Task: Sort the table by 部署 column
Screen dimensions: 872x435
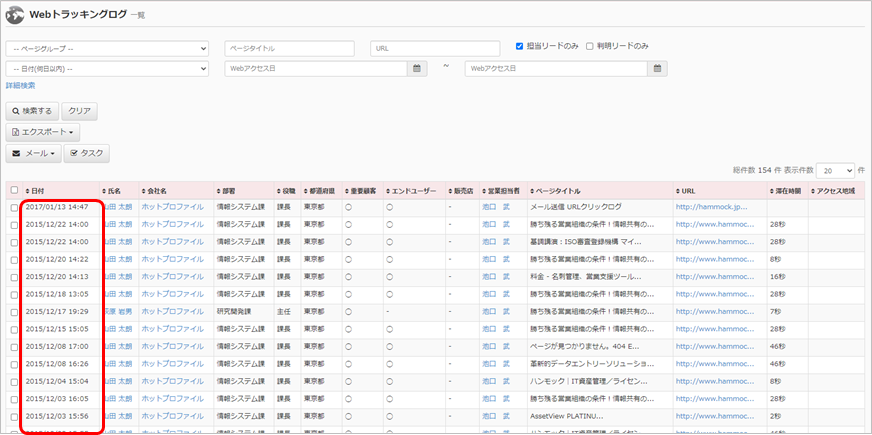Action: 225,191
